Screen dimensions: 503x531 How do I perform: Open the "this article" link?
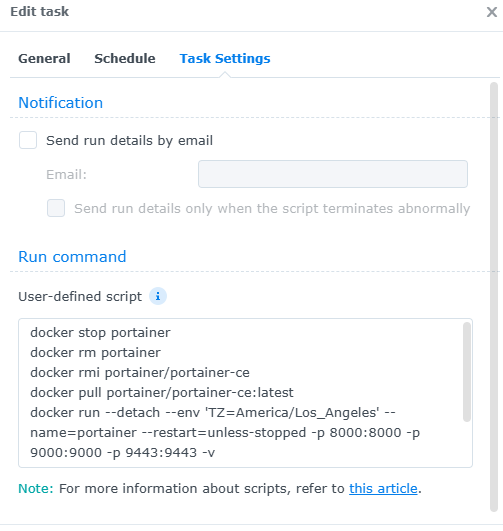(383, 488)
